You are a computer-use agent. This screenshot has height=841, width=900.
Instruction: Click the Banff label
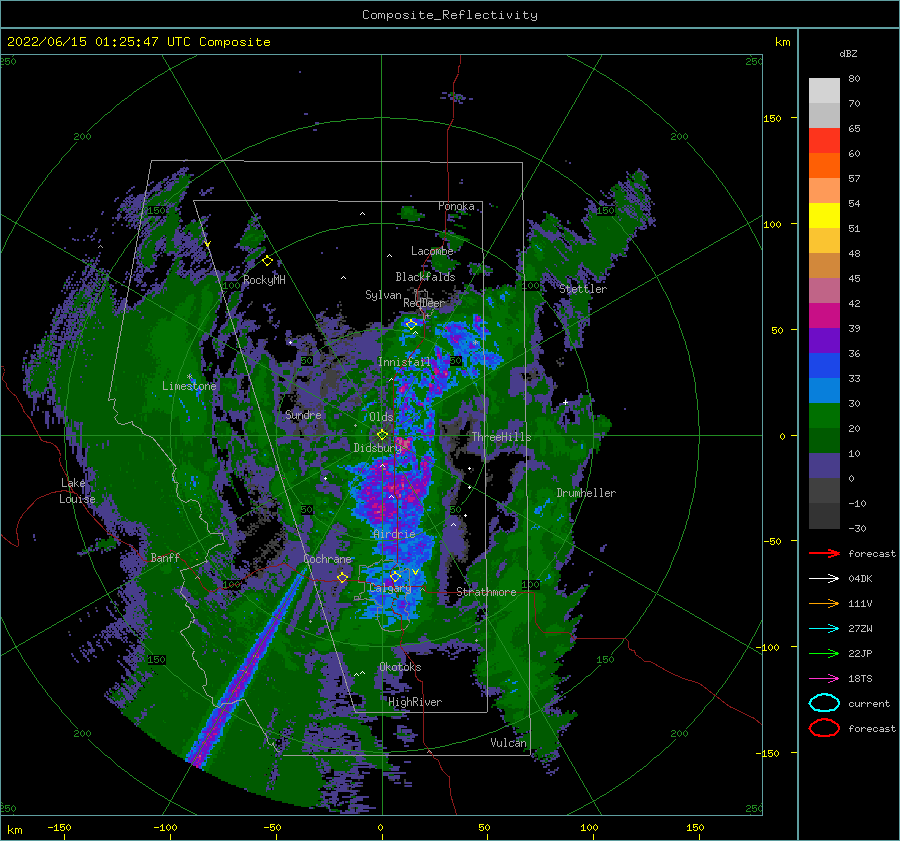click(x=165, y=557)
